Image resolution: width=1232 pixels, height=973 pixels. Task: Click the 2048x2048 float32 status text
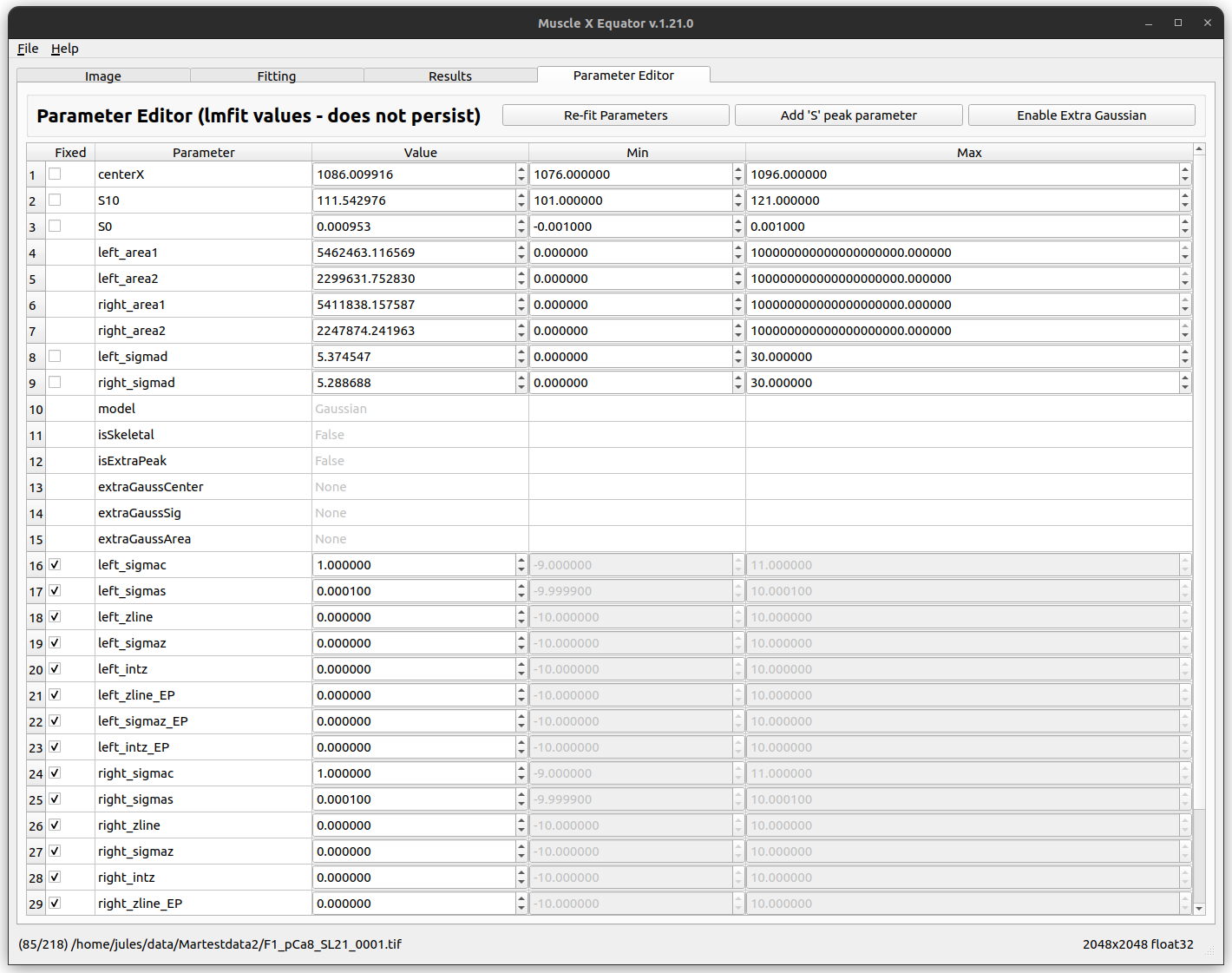tap(1137, 944)
